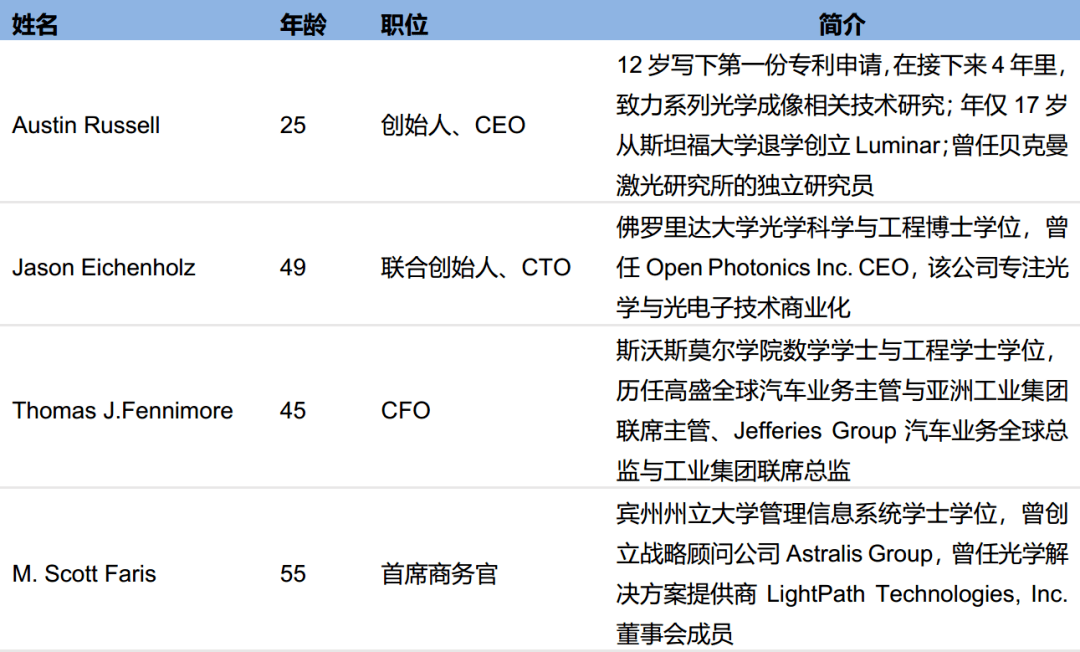Click the 年龄 column header
The image size is (1080, 652).
click(303, 25)
